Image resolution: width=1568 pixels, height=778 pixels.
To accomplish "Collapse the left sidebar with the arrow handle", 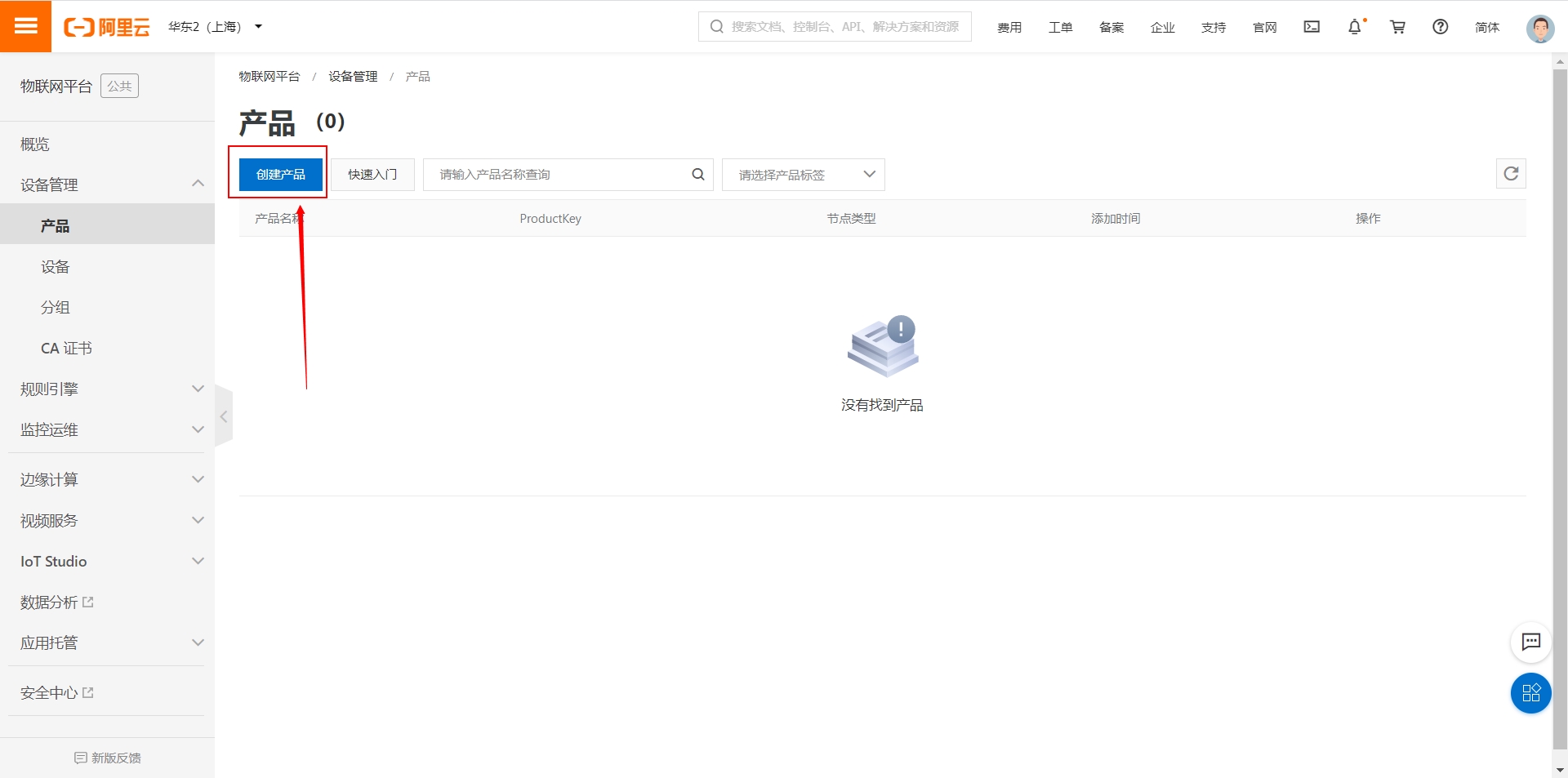I will [223, 416].
